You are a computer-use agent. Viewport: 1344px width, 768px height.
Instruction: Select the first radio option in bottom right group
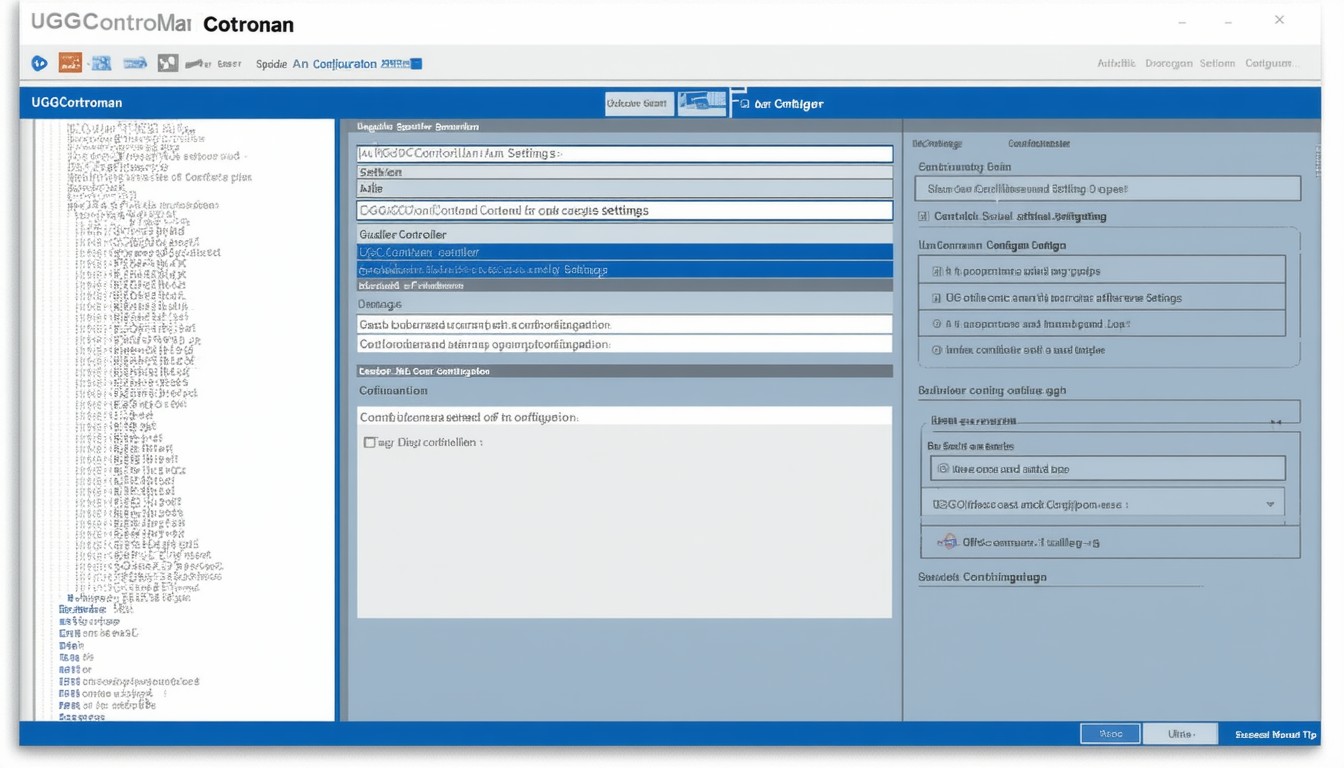pyautogui.click(x=942, y=468)
